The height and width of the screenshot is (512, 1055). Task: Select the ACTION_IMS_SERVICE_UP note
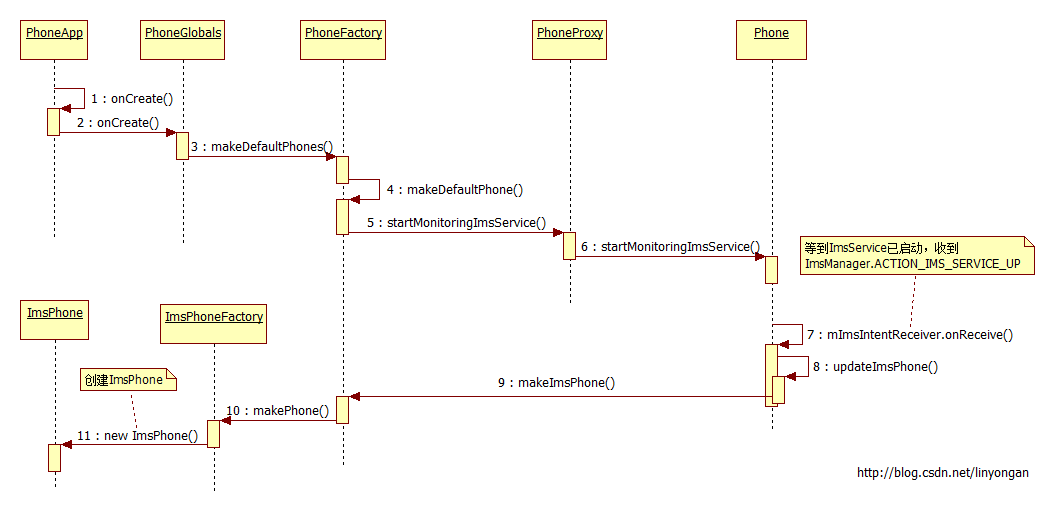pyautogui.click(x=918, y=256)
